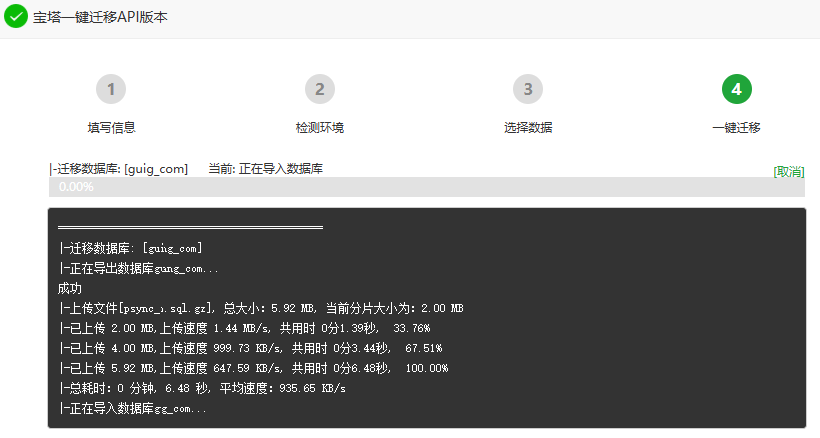Click the log line 总耗时 平均速度 935.65 KB/s
The image size is (820, 438).
(x=202, y=388)
